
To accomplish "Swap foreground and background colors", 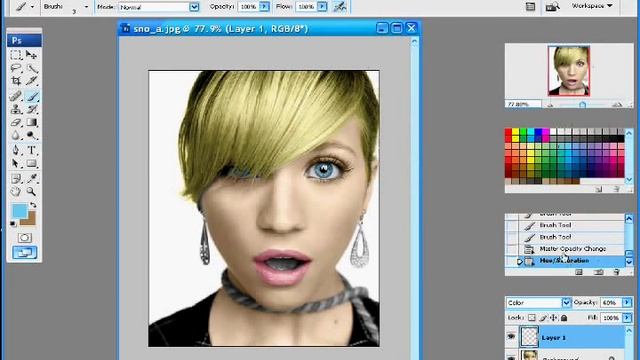I will tap(33, 205).
